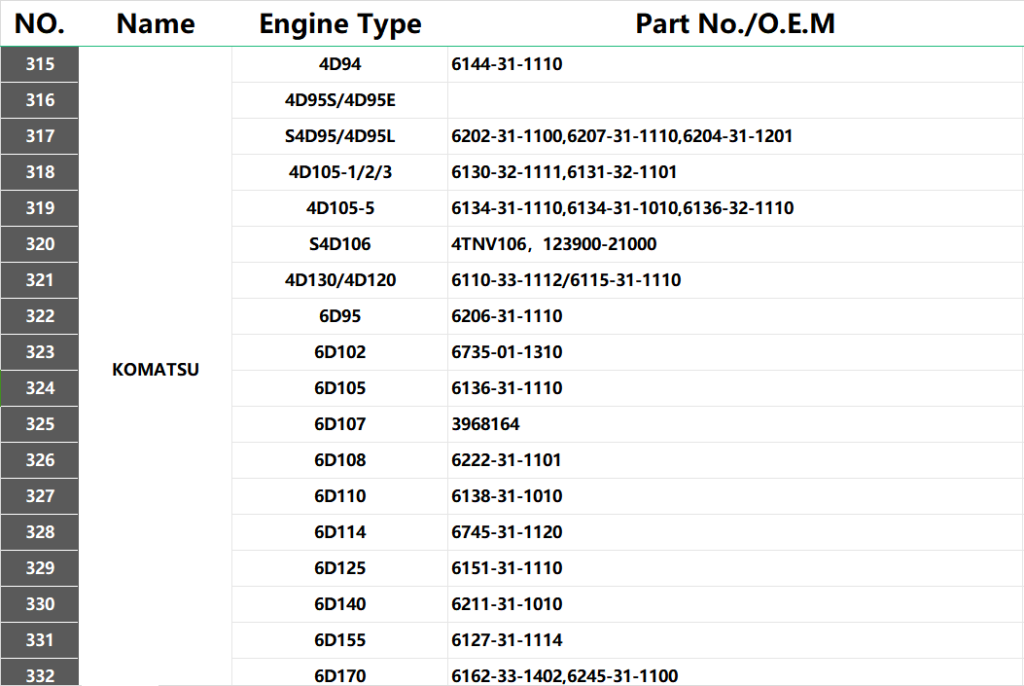The width and height of the screenshot is (1024, 686).
Task: Select row number 322
Action: pyautogui.click(x=40, y=316)
